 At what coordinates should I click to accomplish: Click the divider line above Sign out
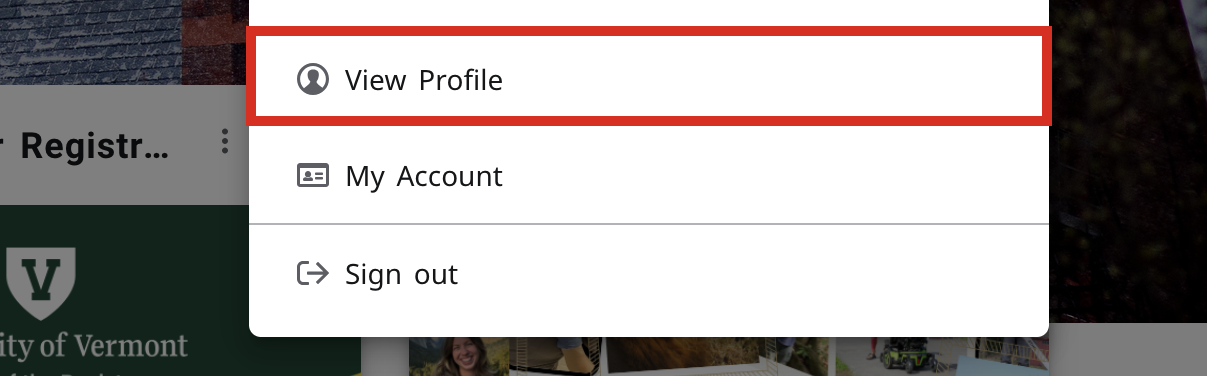coord(648,225)
